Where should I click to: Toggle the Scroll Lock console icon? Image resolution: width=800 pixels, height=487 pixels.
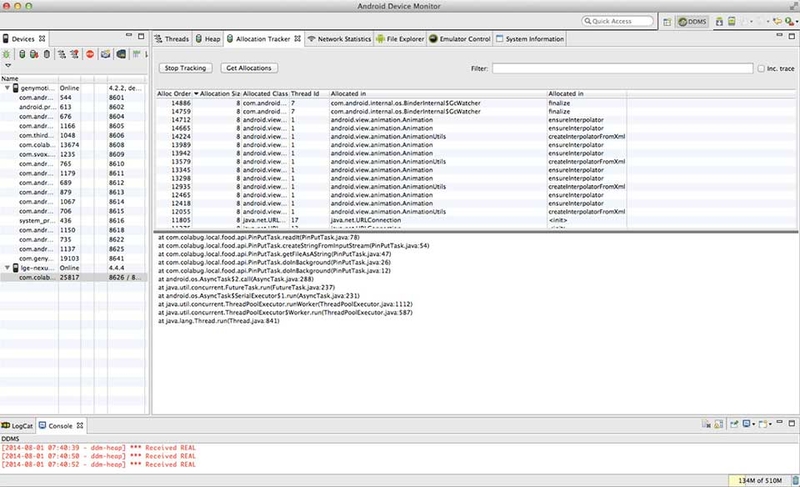718,424
